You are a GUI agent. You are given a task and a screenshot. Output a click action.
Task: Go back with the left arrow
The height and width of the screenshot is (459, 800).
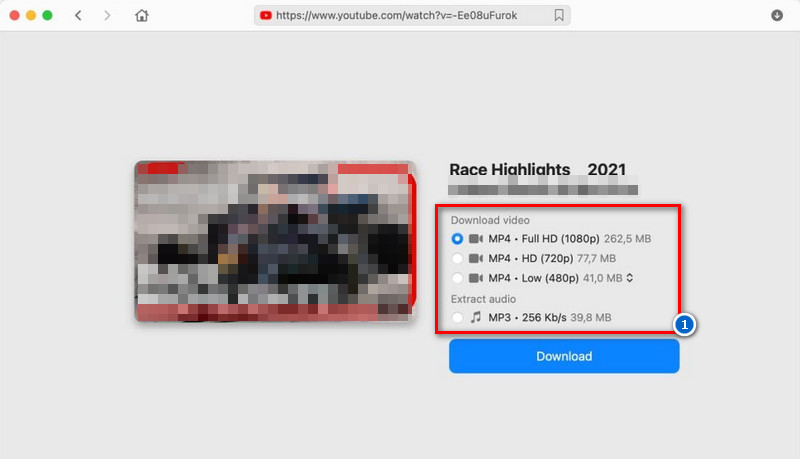coord(79,16)
